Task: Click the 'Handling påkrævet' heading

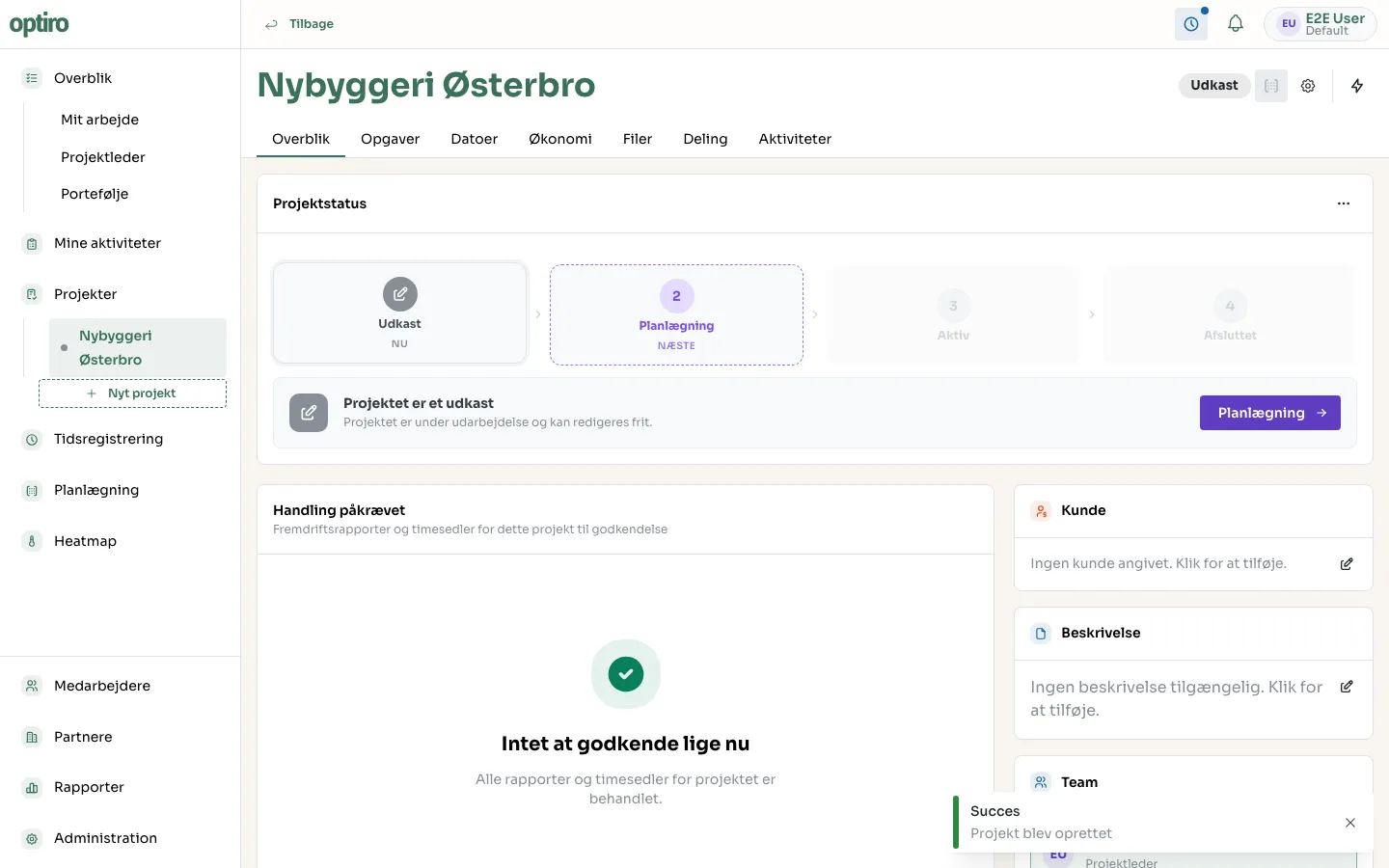Action: [339, 510]
